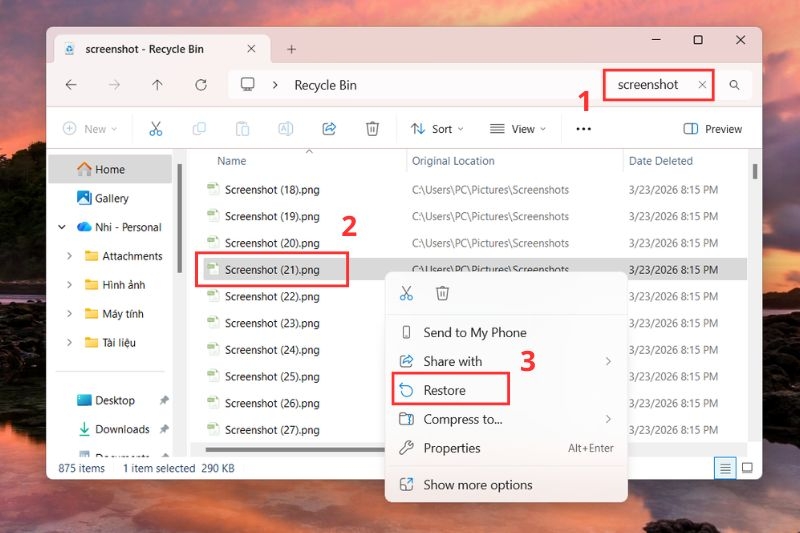Go back with the left arrow
The height and width of the screenshot is (533, 800).
pos(71,85)
